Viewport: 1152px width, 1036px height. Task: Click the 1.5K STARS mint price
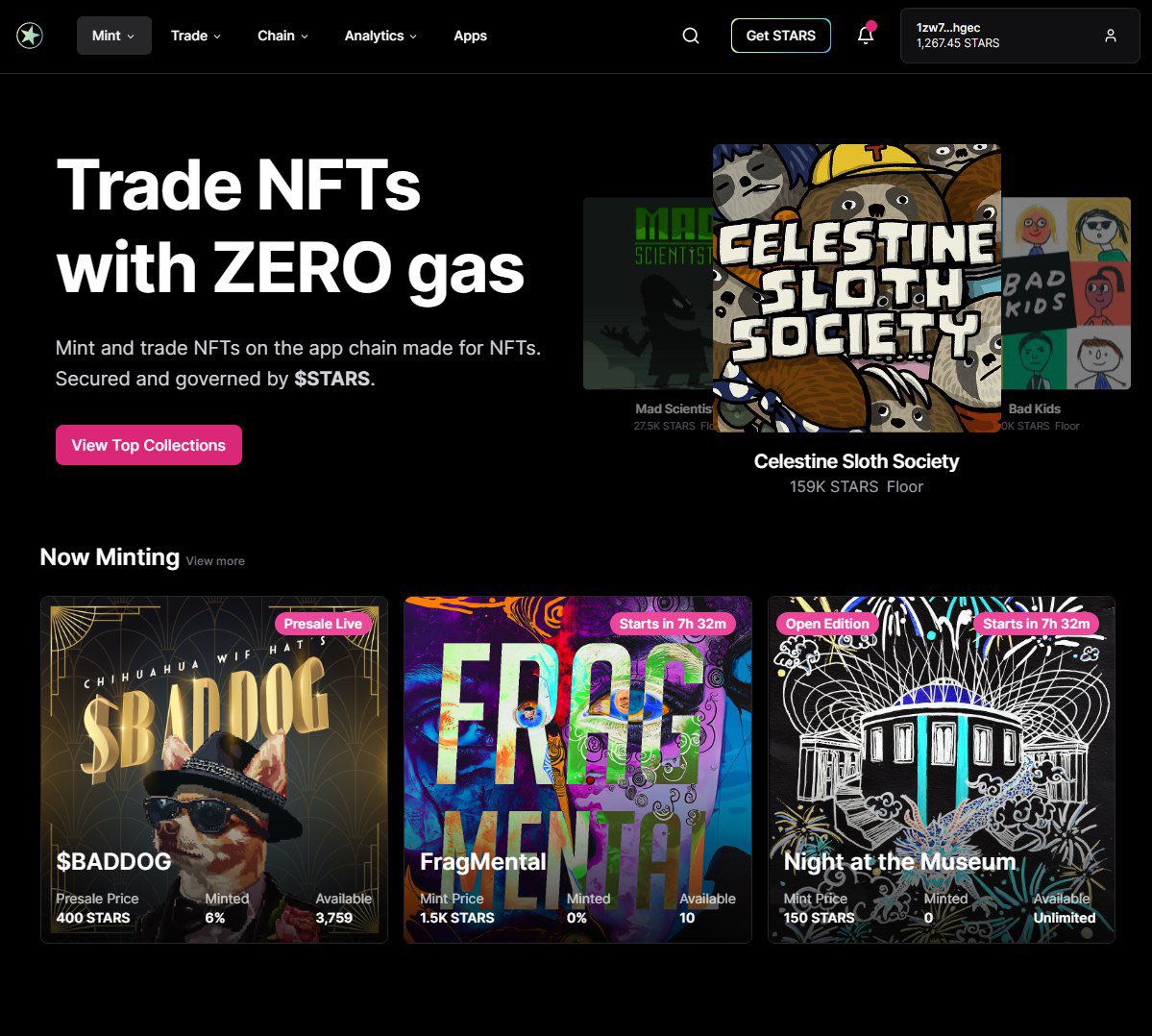click(x=457, y=918)
